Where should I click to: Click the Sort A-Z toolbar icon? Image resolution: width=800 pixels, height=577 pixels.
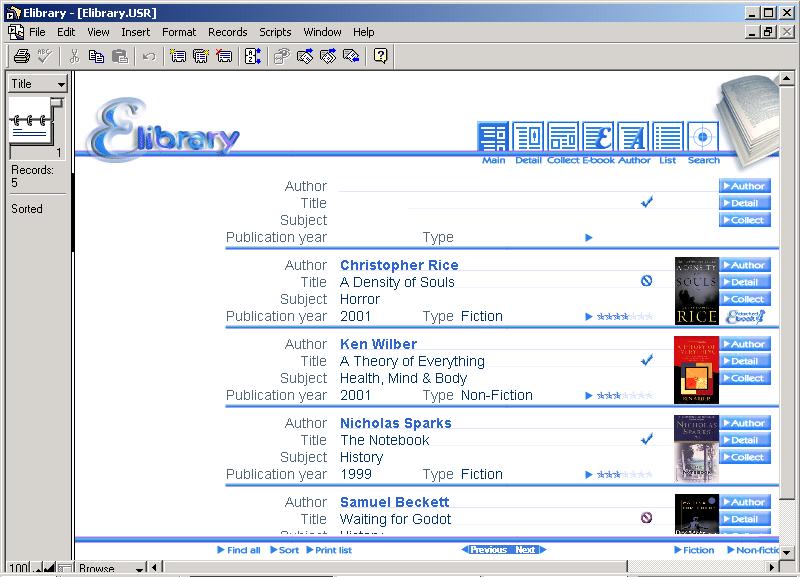click(252, 56)
